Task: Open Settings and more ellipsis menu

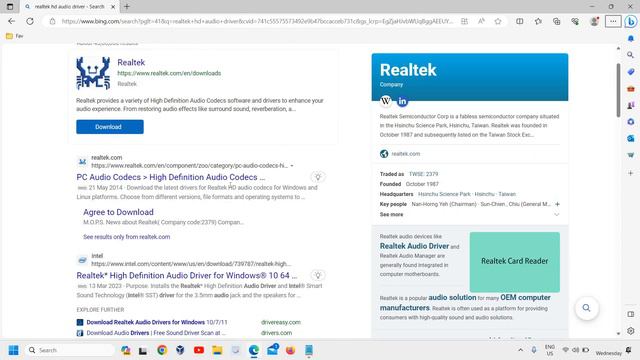Action: point(613,21)
